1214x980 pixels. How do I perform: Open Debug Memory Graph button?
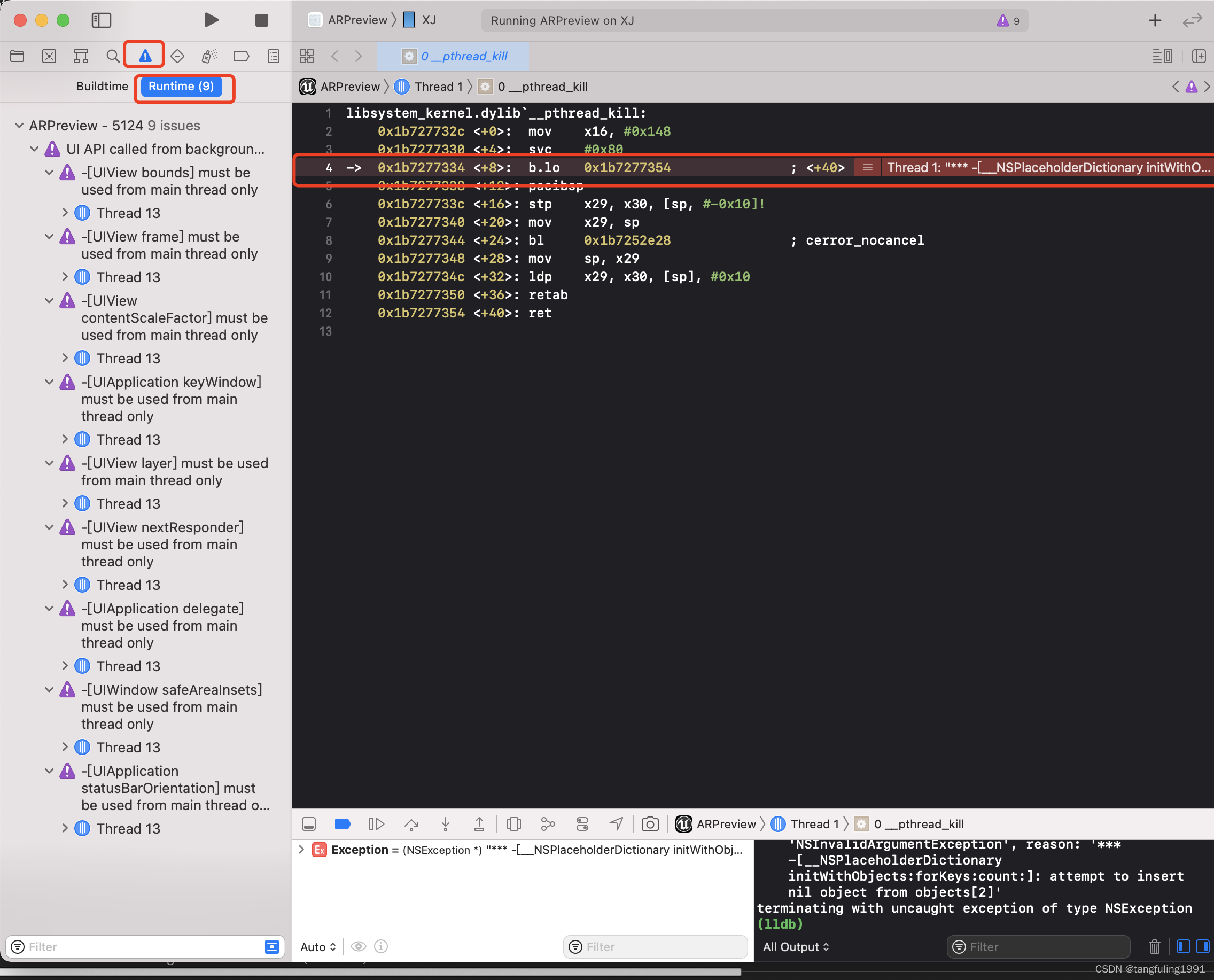coord(548,824)
